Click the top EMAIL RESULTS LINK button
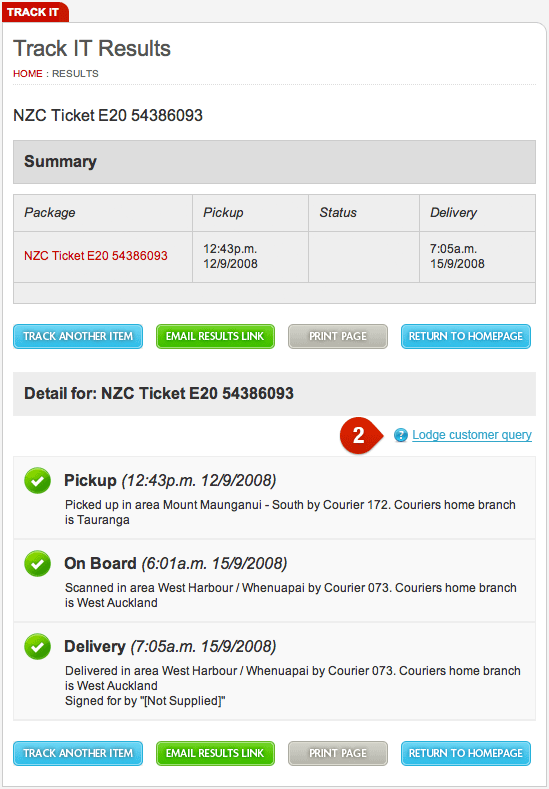 [215, 337]
